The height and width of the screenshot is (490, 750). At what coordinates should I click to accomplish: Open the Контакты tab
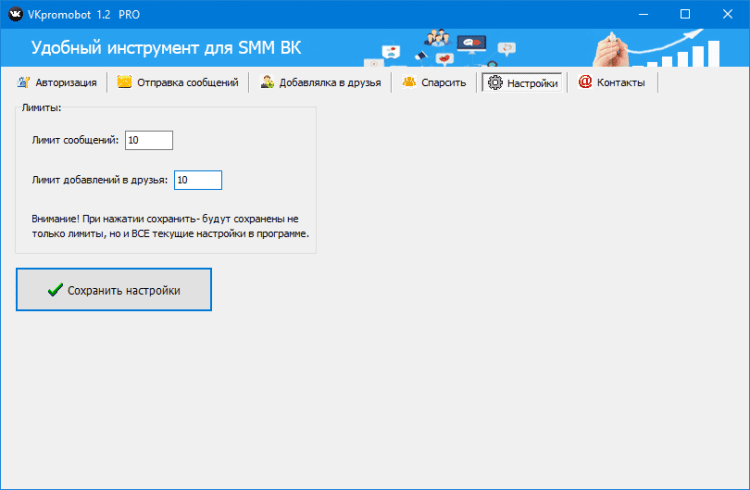click(612, 82)
